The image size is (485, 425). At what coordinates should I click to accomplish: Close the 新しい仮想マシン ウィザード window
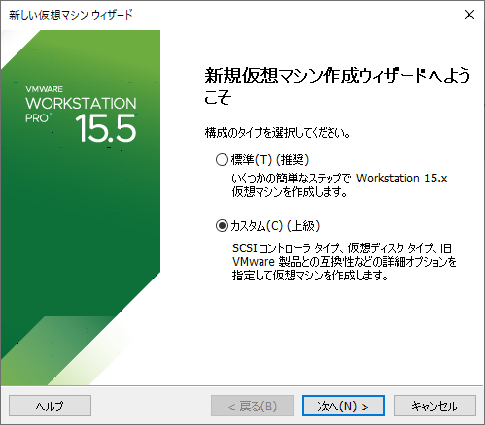tap(469, 15)
